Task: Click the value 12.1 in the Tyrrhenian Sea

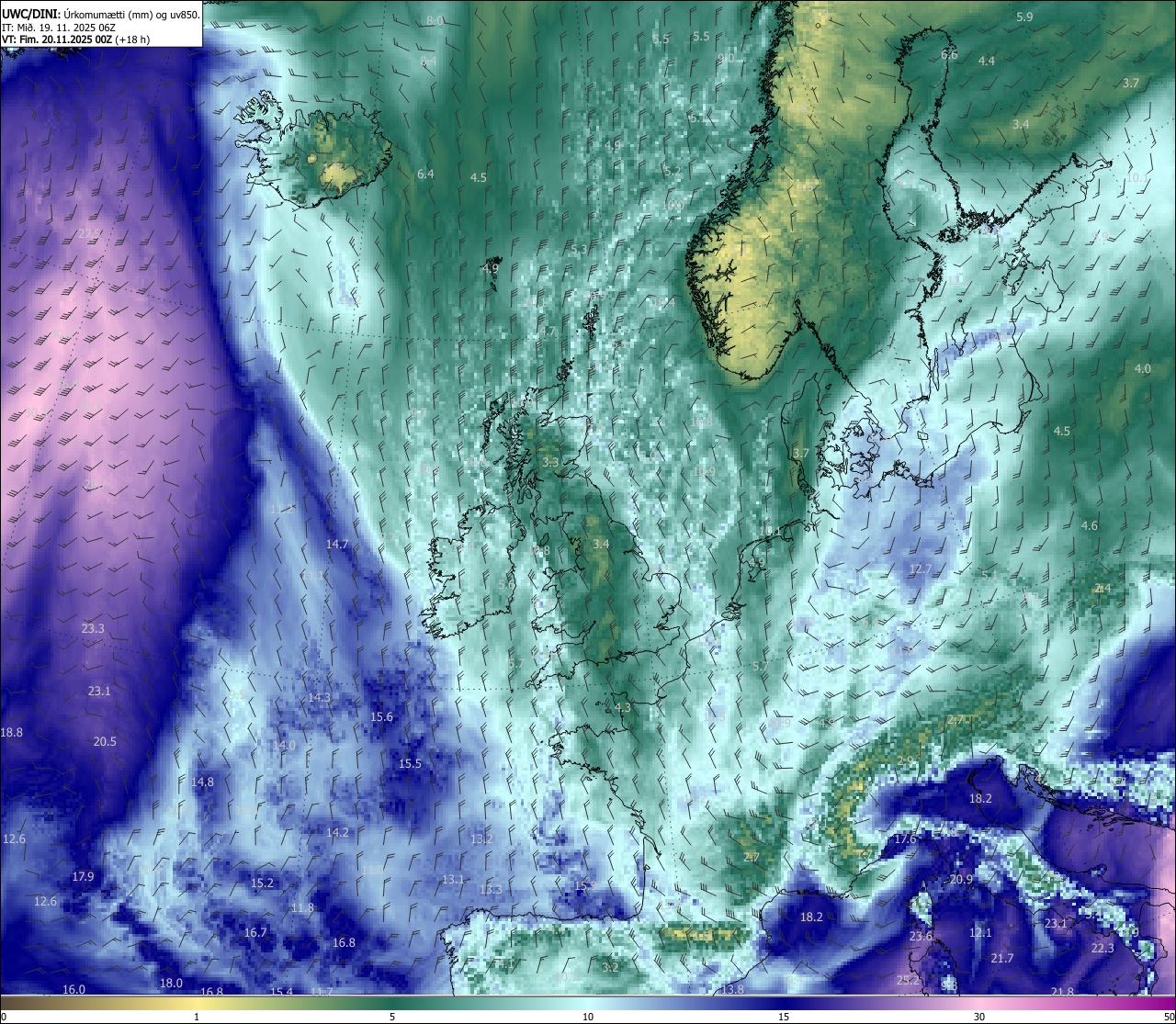Action: 980,932
